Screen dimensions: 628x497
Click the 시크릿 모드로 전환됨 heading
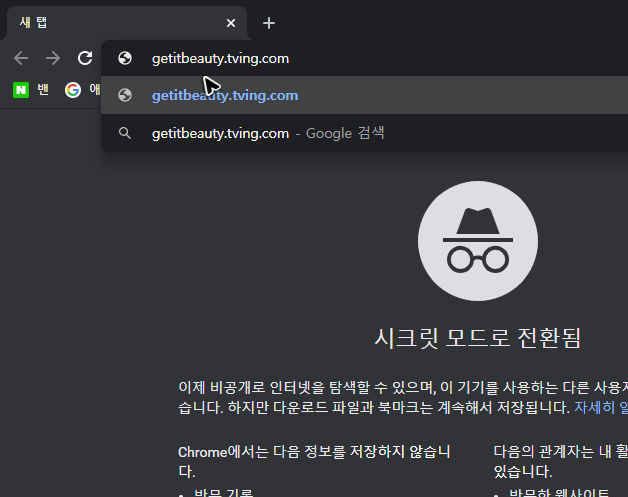[x=477, y=338]
